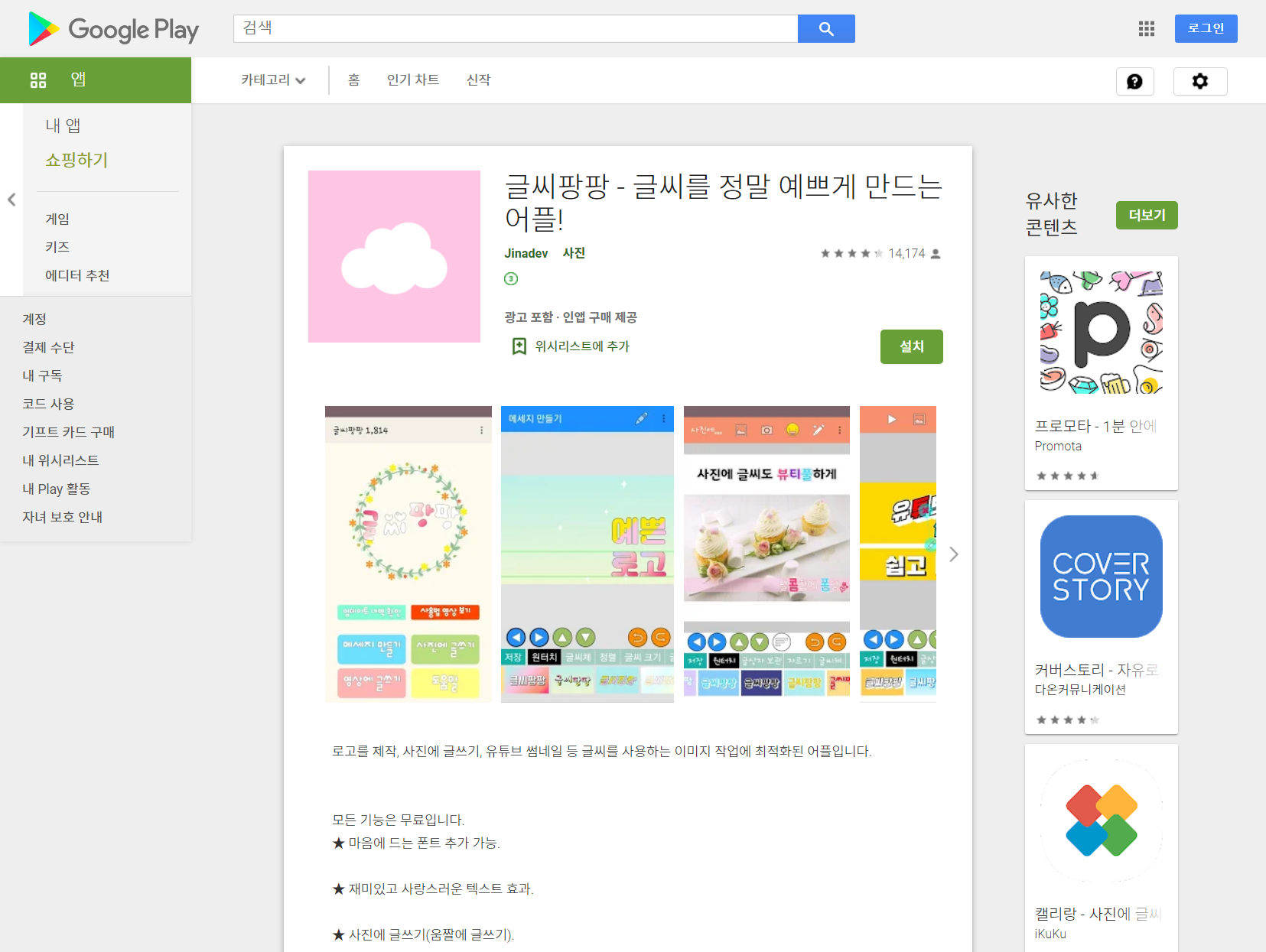1266x952 pixels.
Task: Open the 메세지 만들기 screenshot
Action: [x=587, y=554]
